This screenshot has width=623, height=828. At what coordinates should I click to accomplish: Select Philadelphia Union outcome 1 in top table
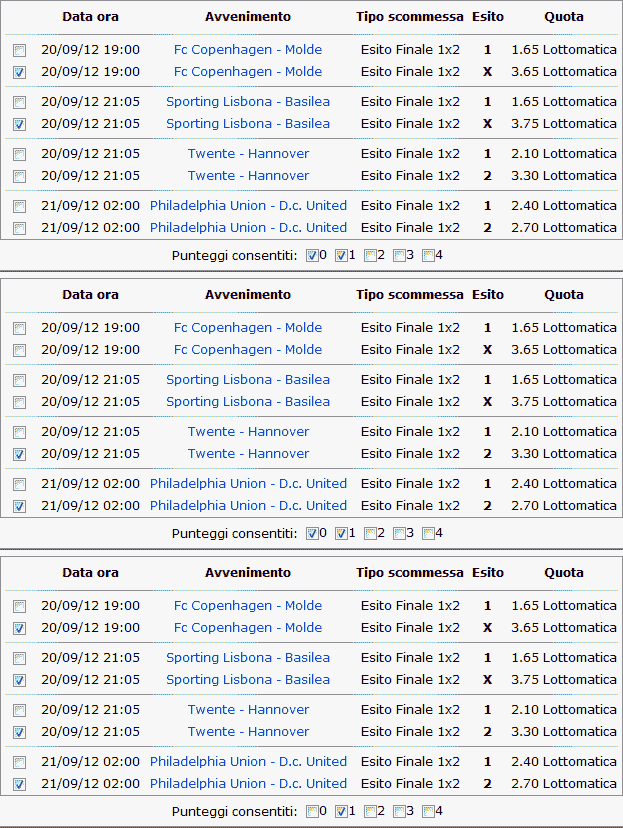coord(20,206)
